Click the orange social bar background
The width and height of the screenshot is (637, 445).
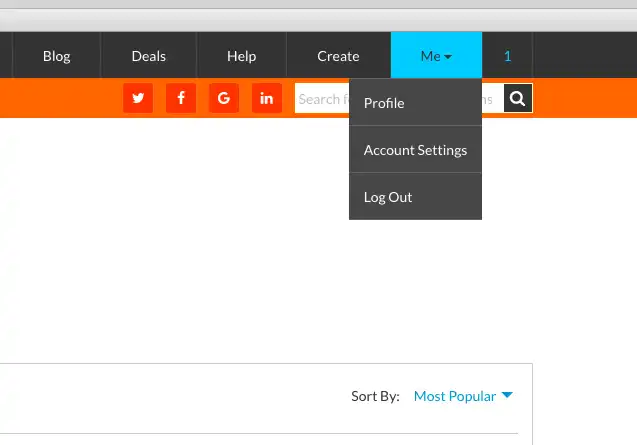click(60, 98)
